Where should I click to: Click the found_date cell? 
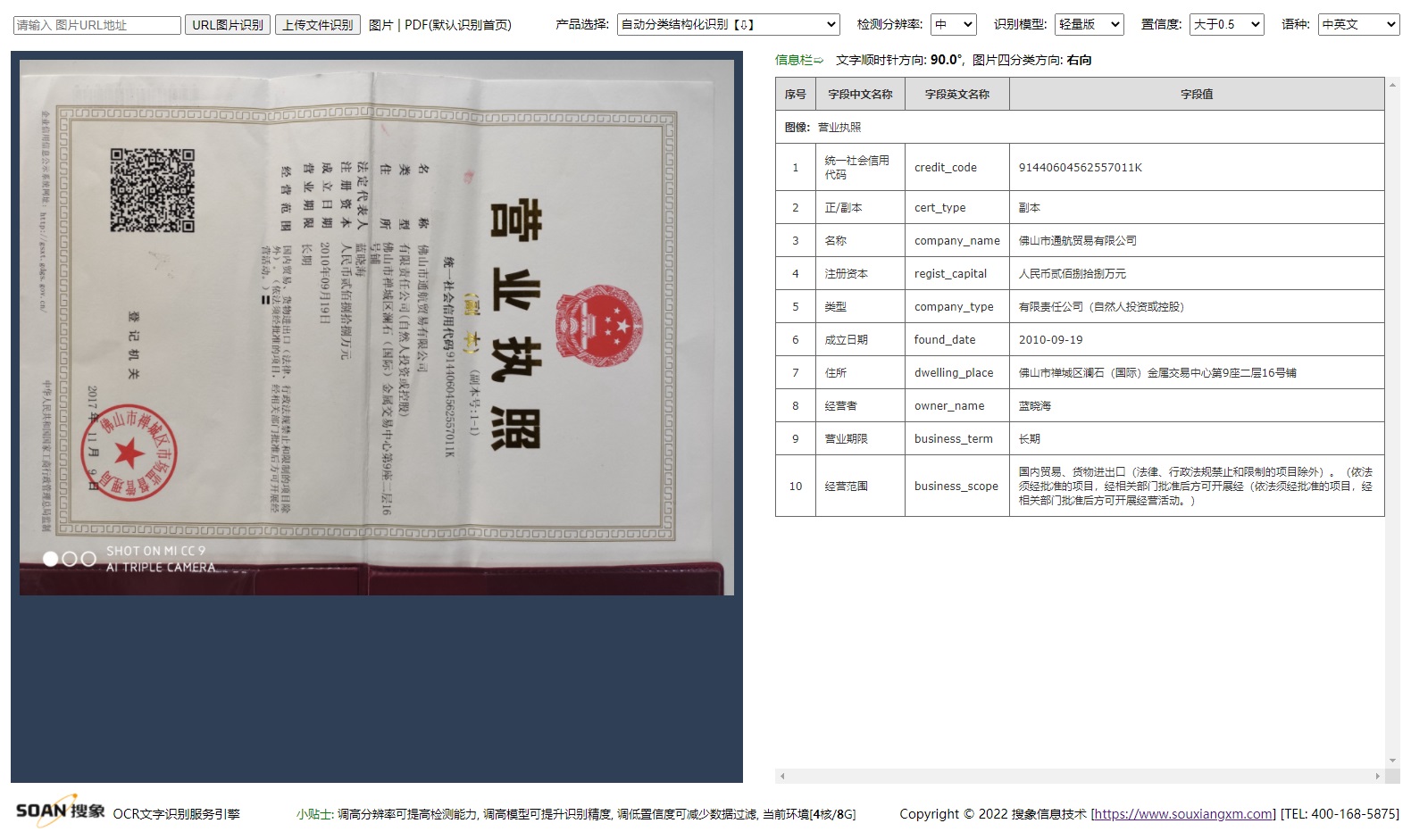957,339
